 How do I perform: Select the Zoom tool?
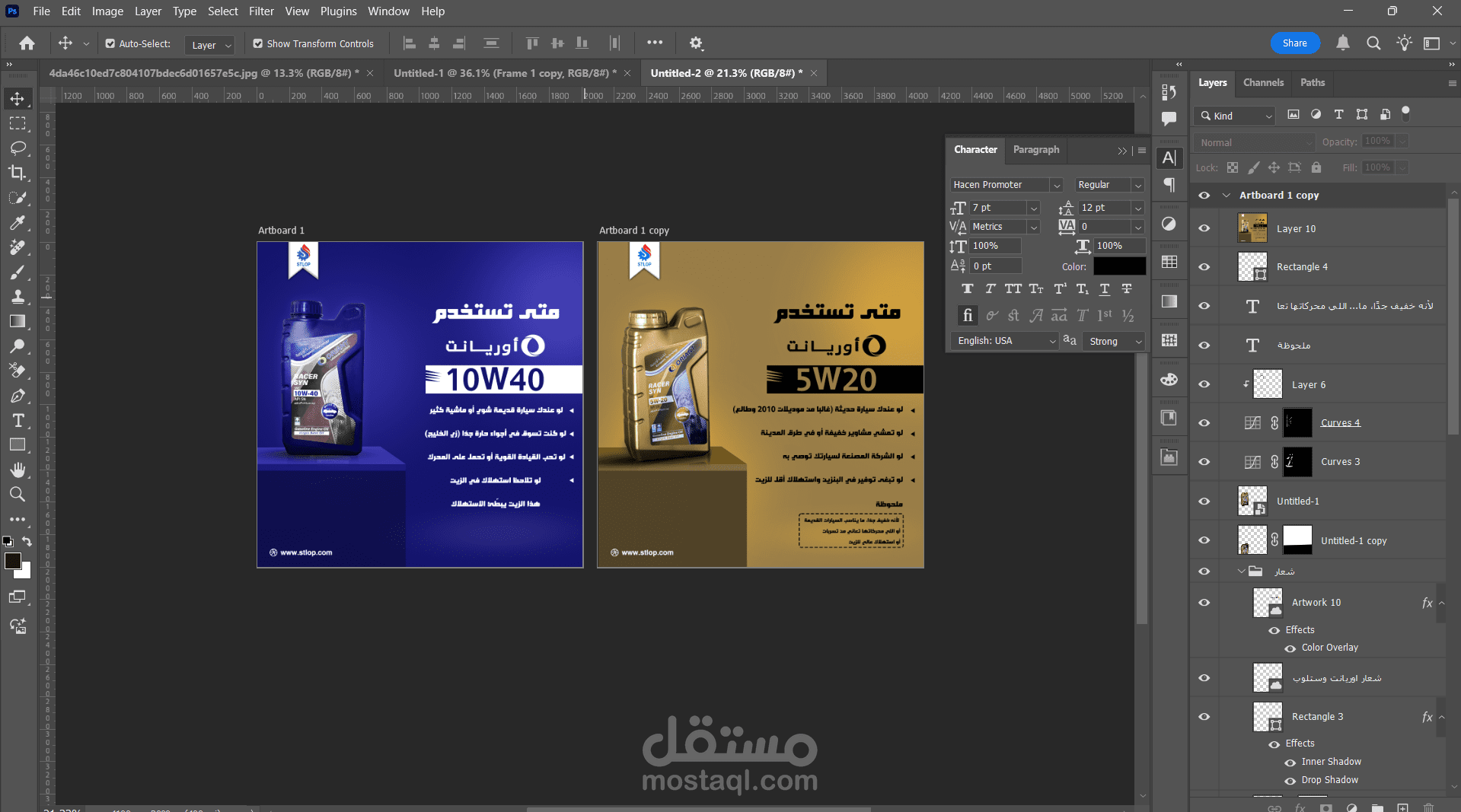(x=17, y=495)
